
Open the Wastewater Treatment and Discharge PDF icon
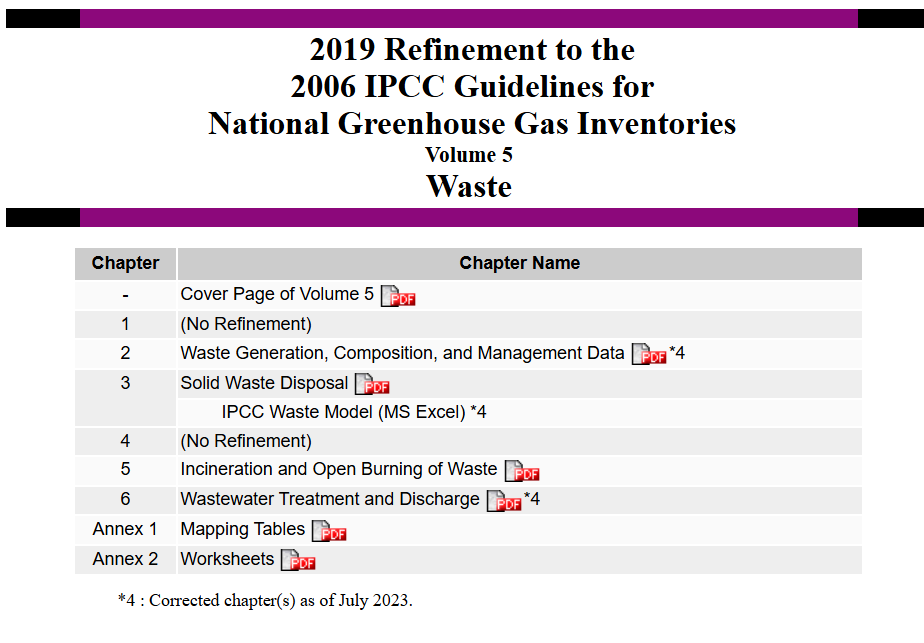click(504, 501)
